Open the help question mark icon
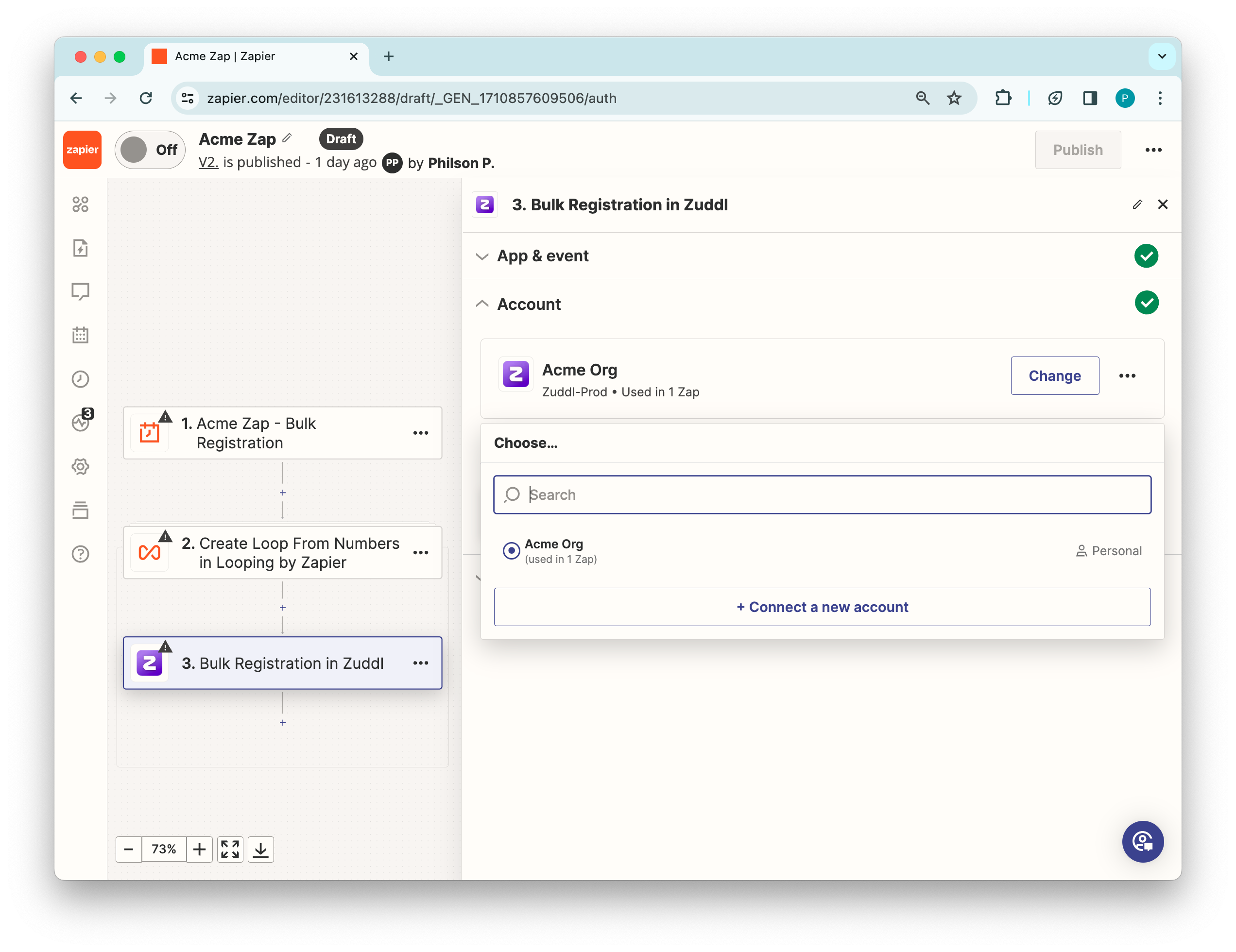Image resolution: width=1236 pixels, height=952 pixels. [x=80, y=554]
